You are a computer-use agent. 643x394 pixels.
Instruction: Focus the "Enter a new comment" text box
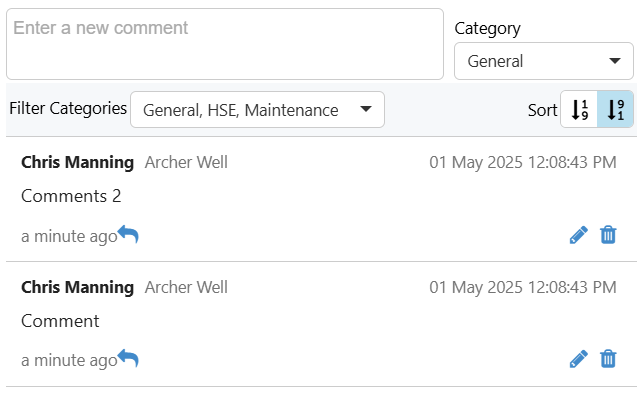pyautogui.click(x=225, y=44)
